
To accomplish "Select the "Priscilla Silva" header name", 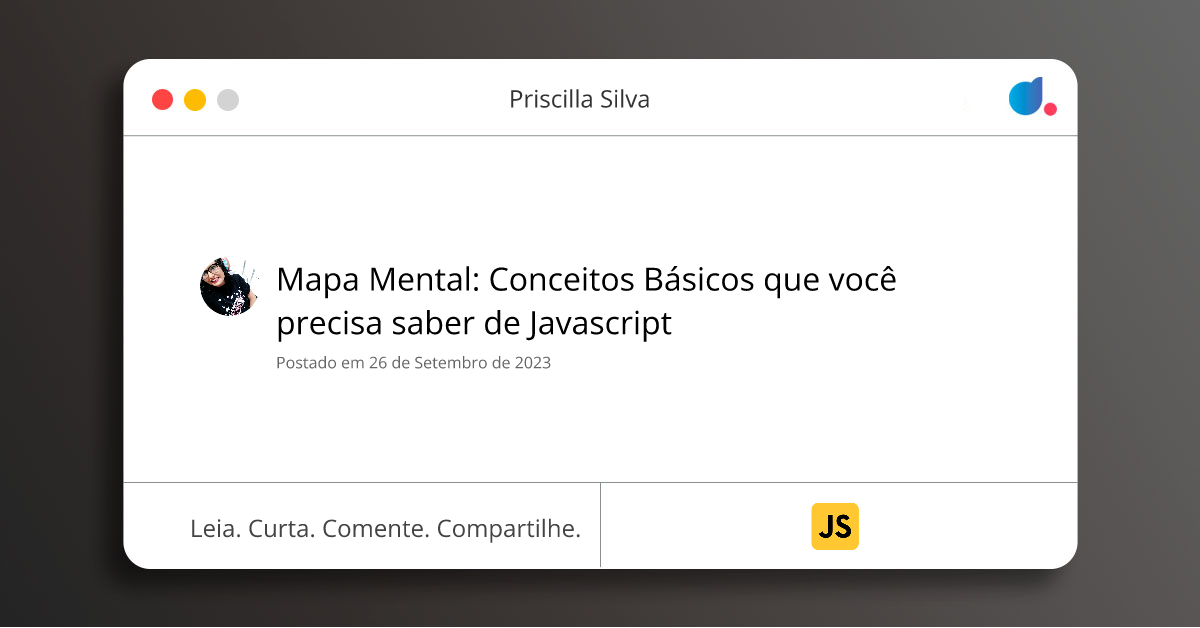I will click(579, 99).
